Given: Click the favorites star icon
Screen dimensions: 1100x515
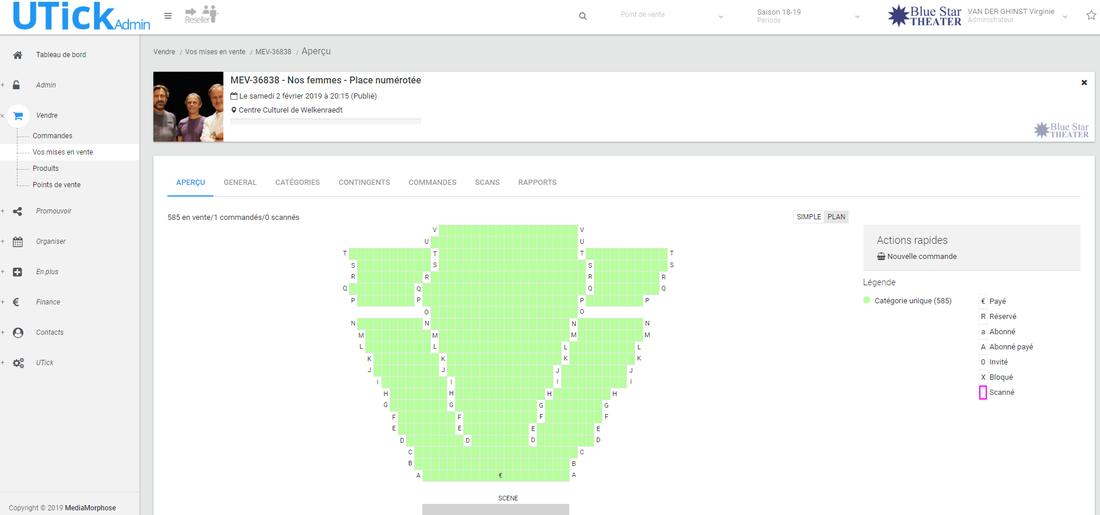Looking at the screenshot, I should tap(1091, 16).
